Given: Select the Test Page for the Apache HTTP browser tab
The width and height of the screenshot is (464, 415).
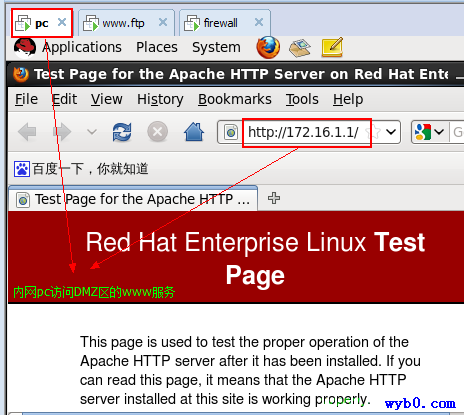Looking at the screenshot, I should click(x=133, y=199).
